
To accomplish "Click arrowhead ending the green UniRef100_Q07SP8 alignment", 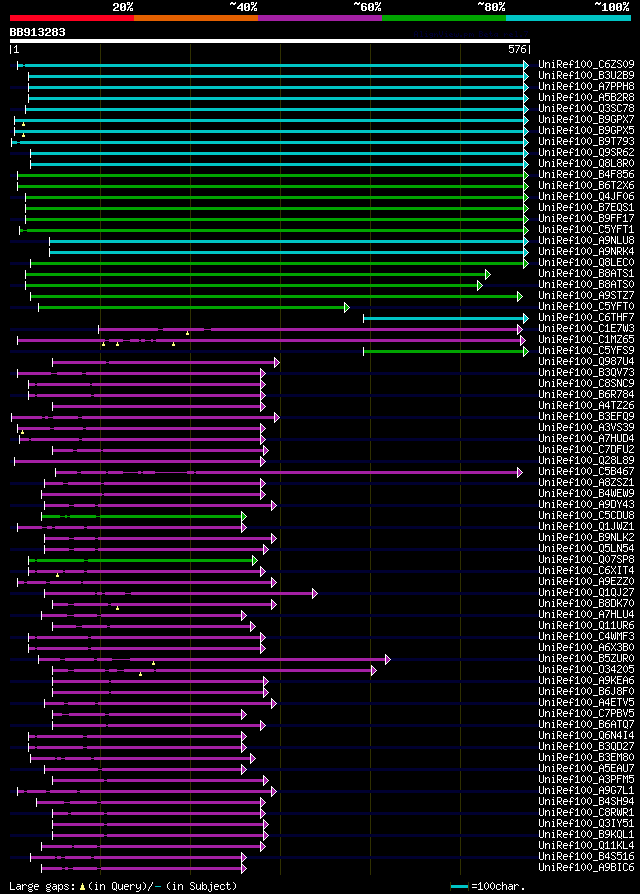I will click(x=255, y=561).
